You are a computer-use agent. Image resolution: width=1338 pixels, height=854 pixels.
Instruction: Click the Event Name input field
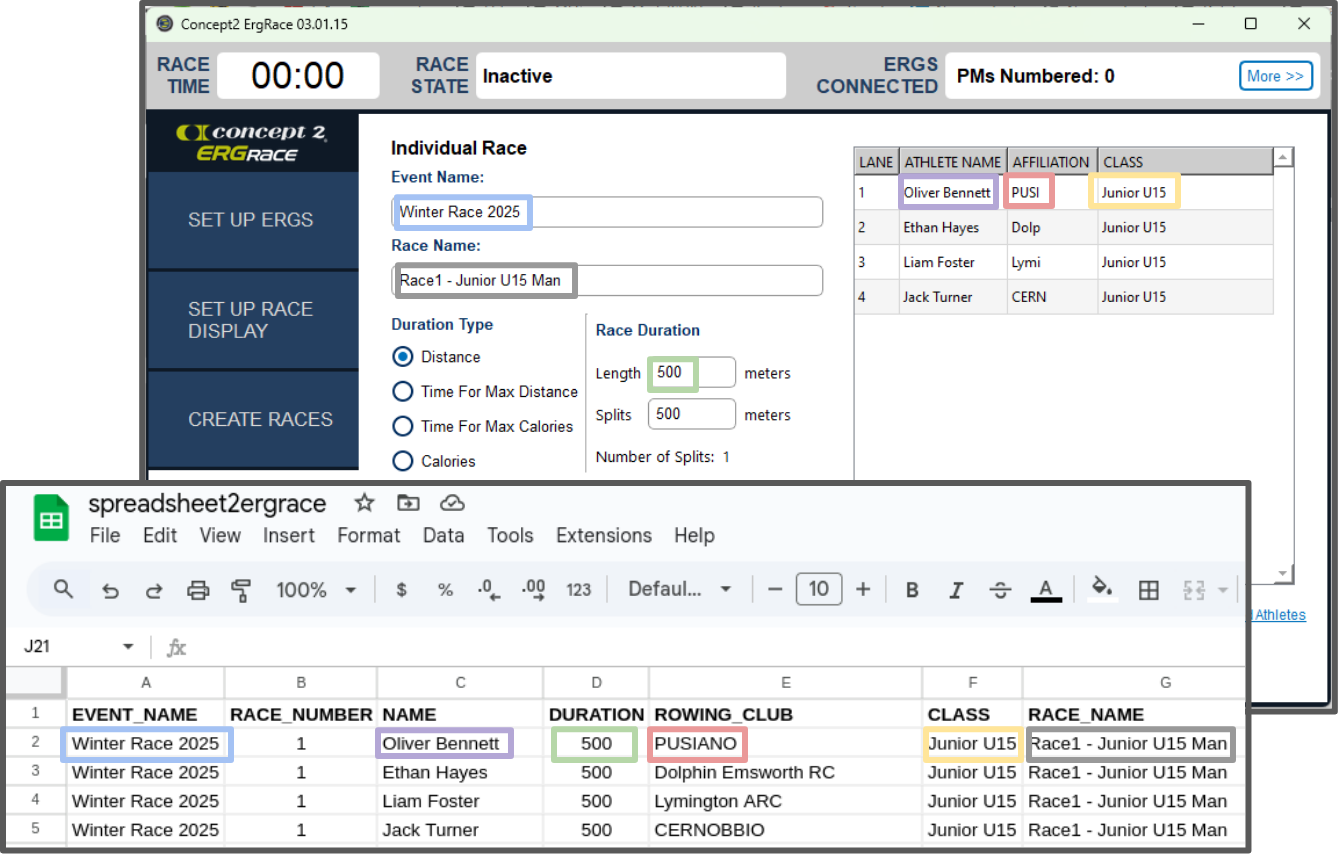tap(607, 212)
